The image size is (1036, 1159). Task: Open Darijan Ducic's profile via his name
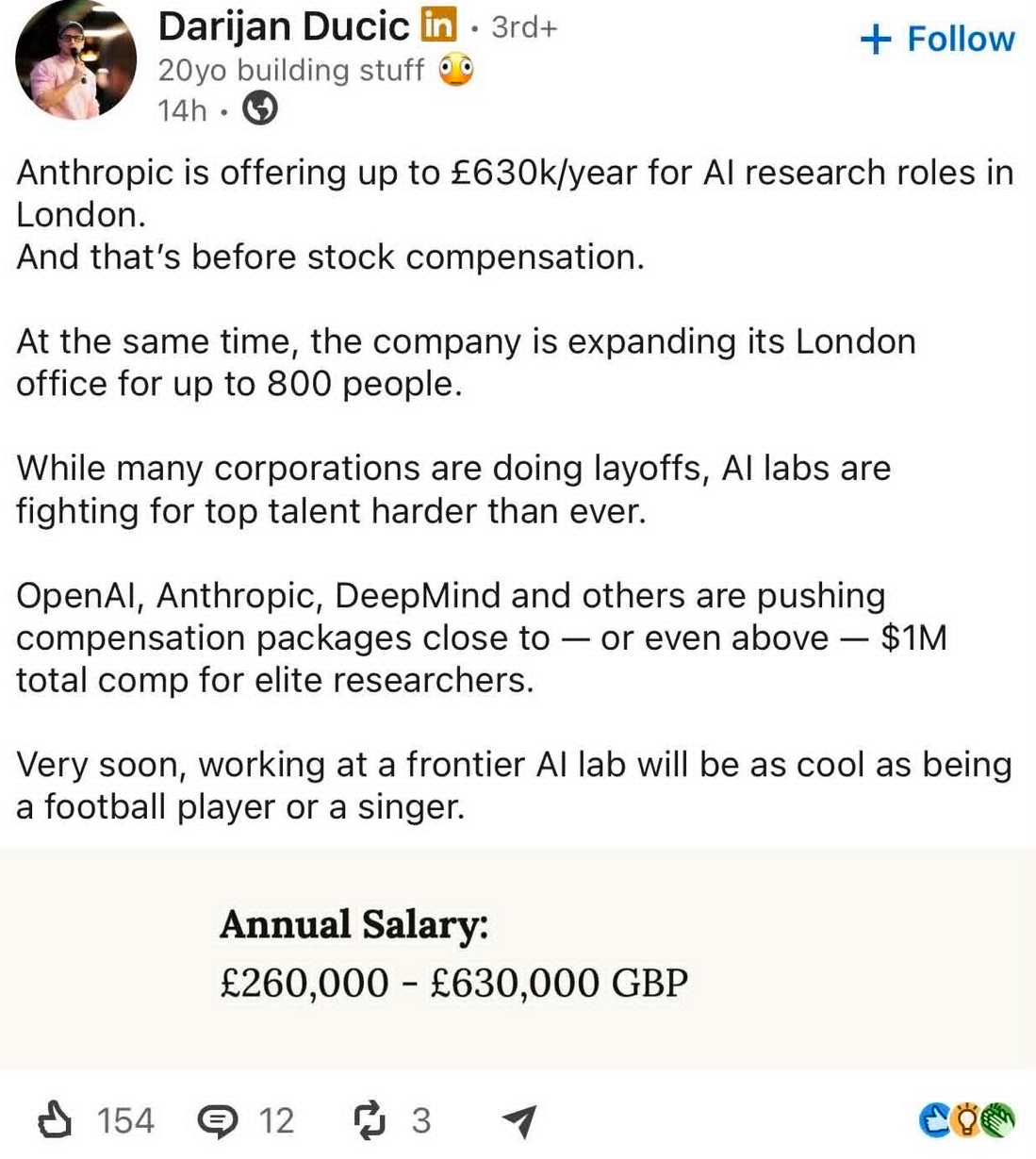pos(284,25)
